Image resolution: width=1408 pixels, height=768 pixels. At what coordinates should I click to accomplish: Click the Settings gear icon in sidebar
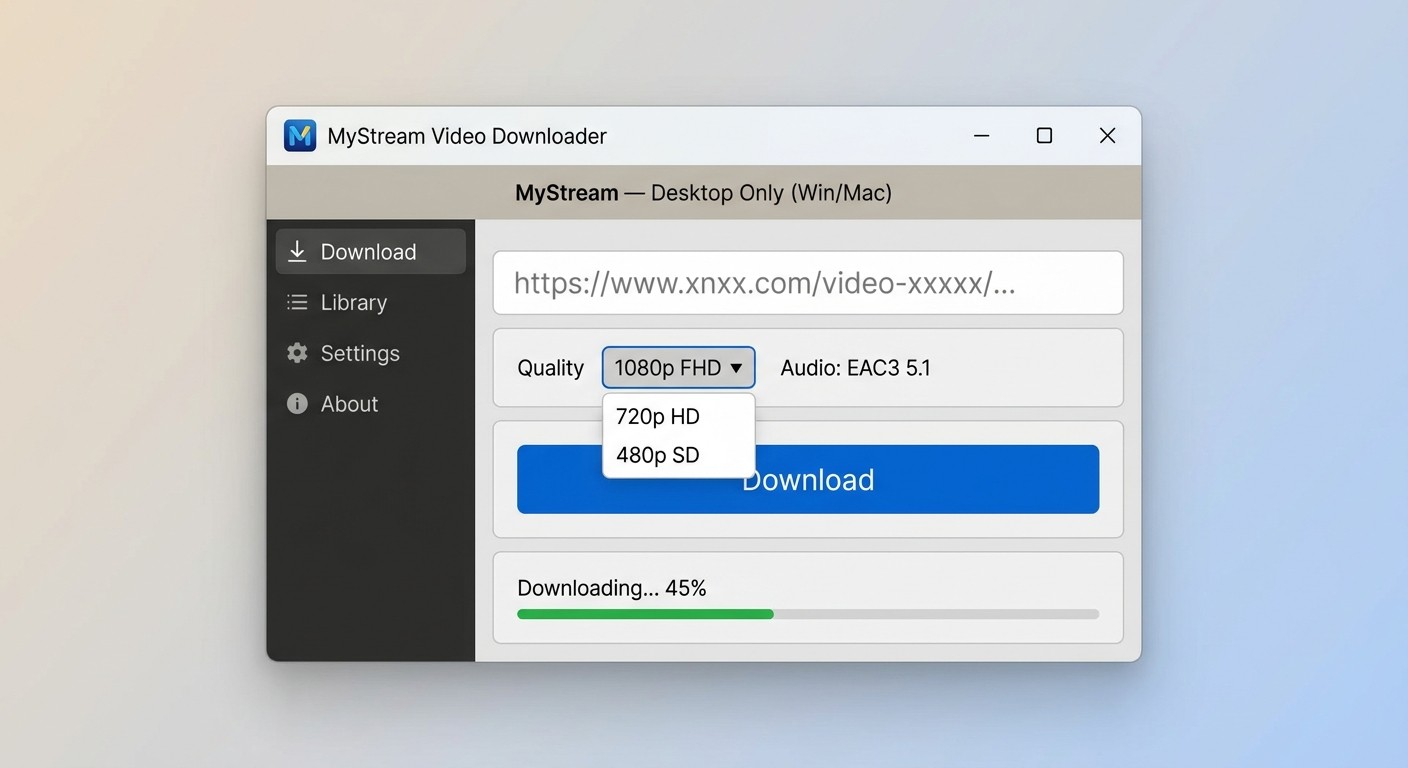297,353
